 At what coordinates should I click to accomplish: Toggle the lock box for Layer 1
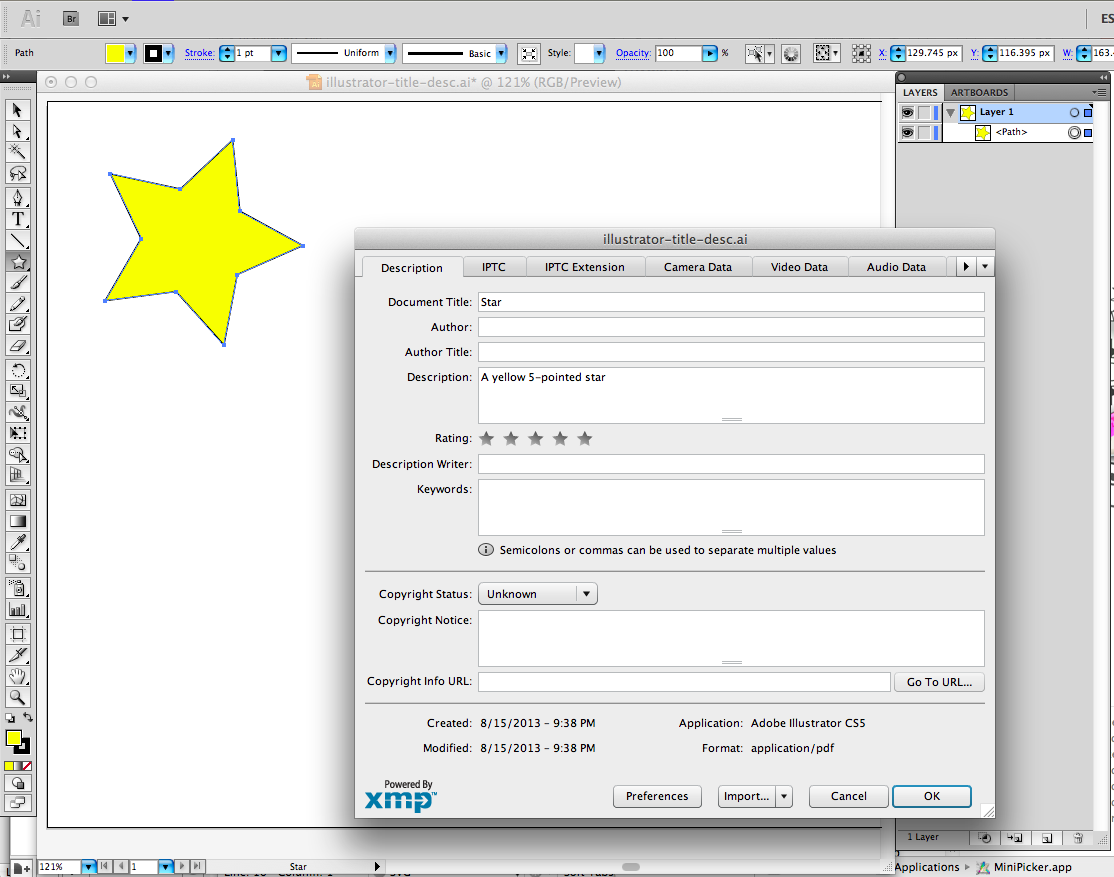(x=925, y=113)
